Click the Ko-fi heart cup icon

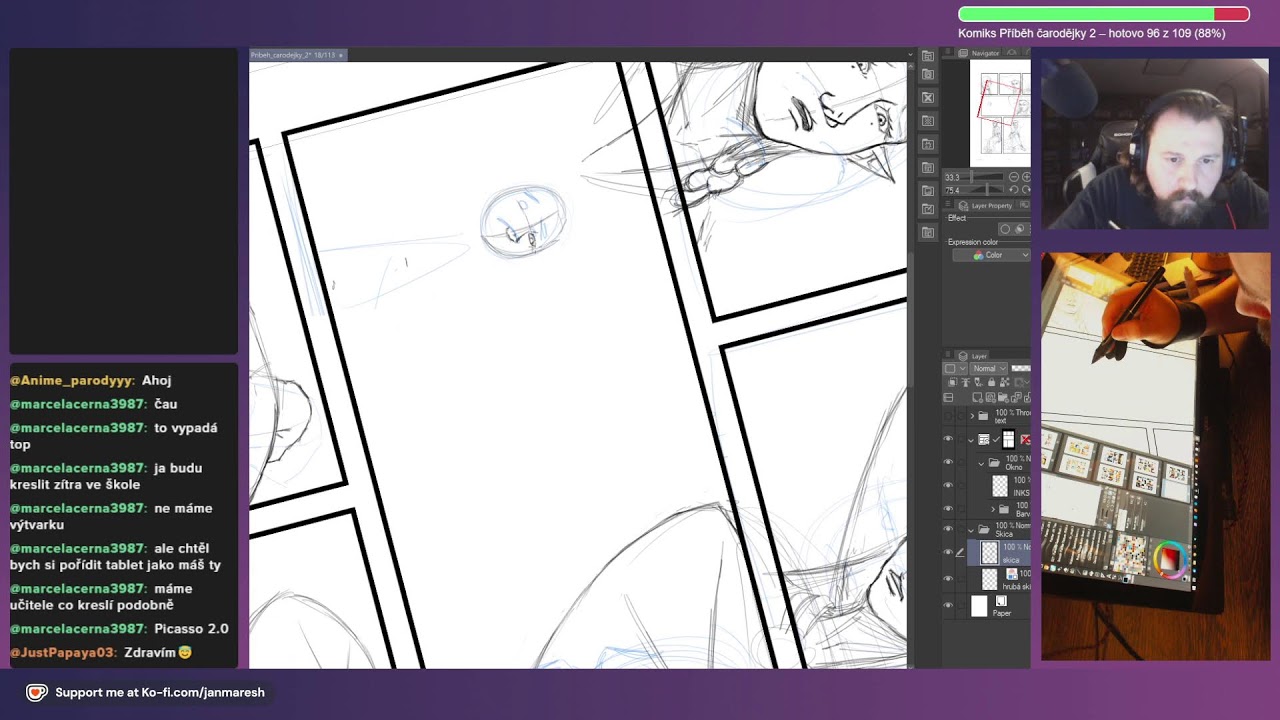coord(37,692)
